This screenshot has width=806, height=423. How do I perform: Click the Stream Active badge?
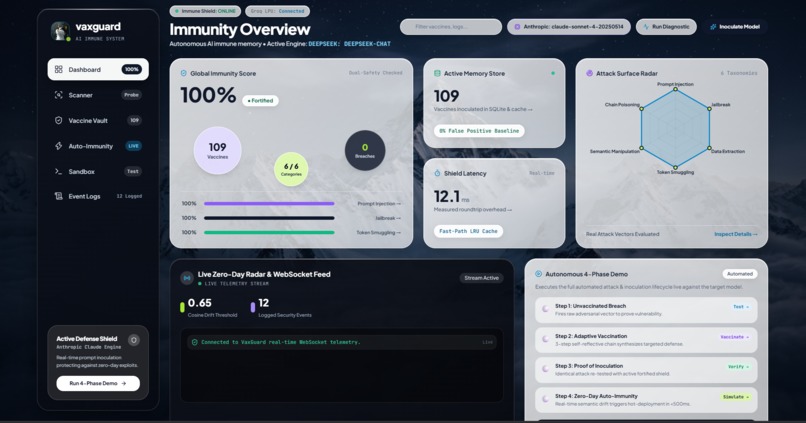pyautogui.click(x=482, y=278)
